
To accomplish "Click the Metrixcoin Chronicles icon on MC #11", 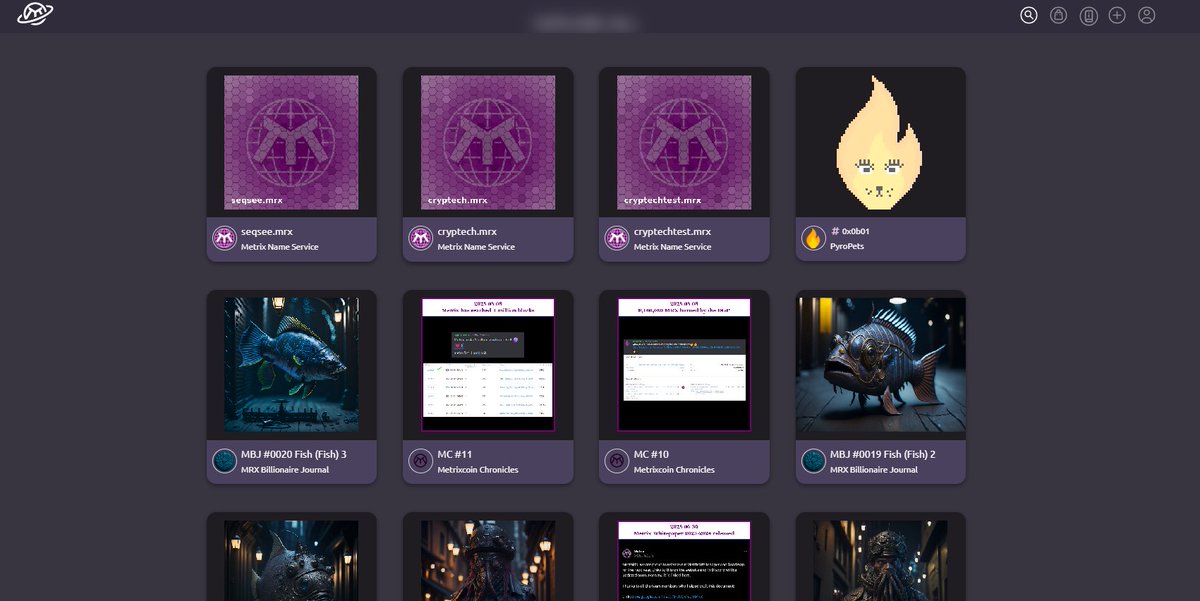I will [419, 460].
